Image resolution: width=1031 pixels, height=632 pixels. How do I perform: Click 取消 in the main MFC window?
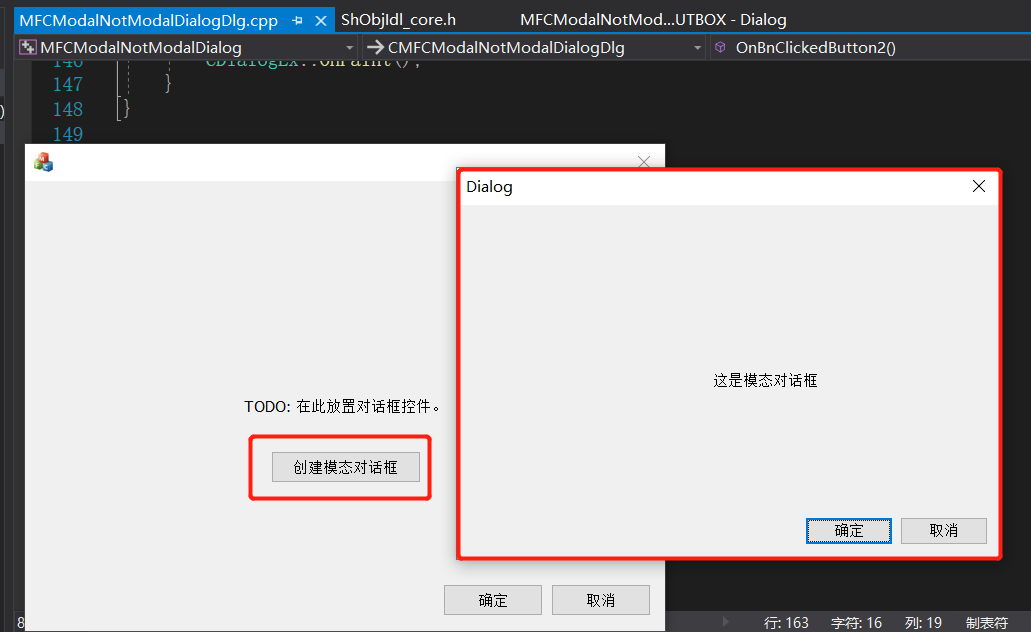[x=601, y=600]
